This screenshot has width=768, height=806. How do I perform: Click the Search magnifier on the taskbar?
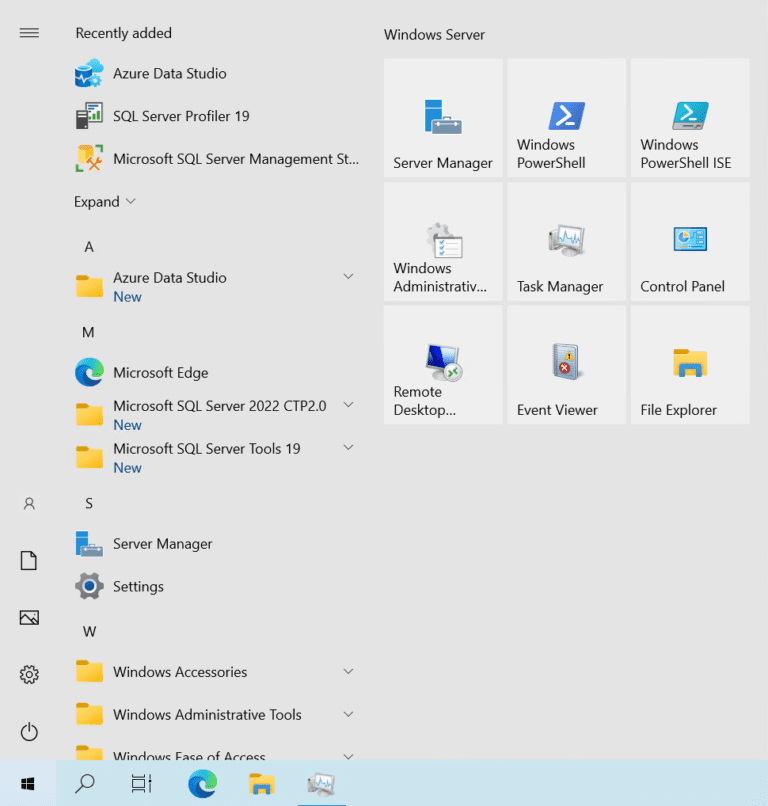(85, 783)
